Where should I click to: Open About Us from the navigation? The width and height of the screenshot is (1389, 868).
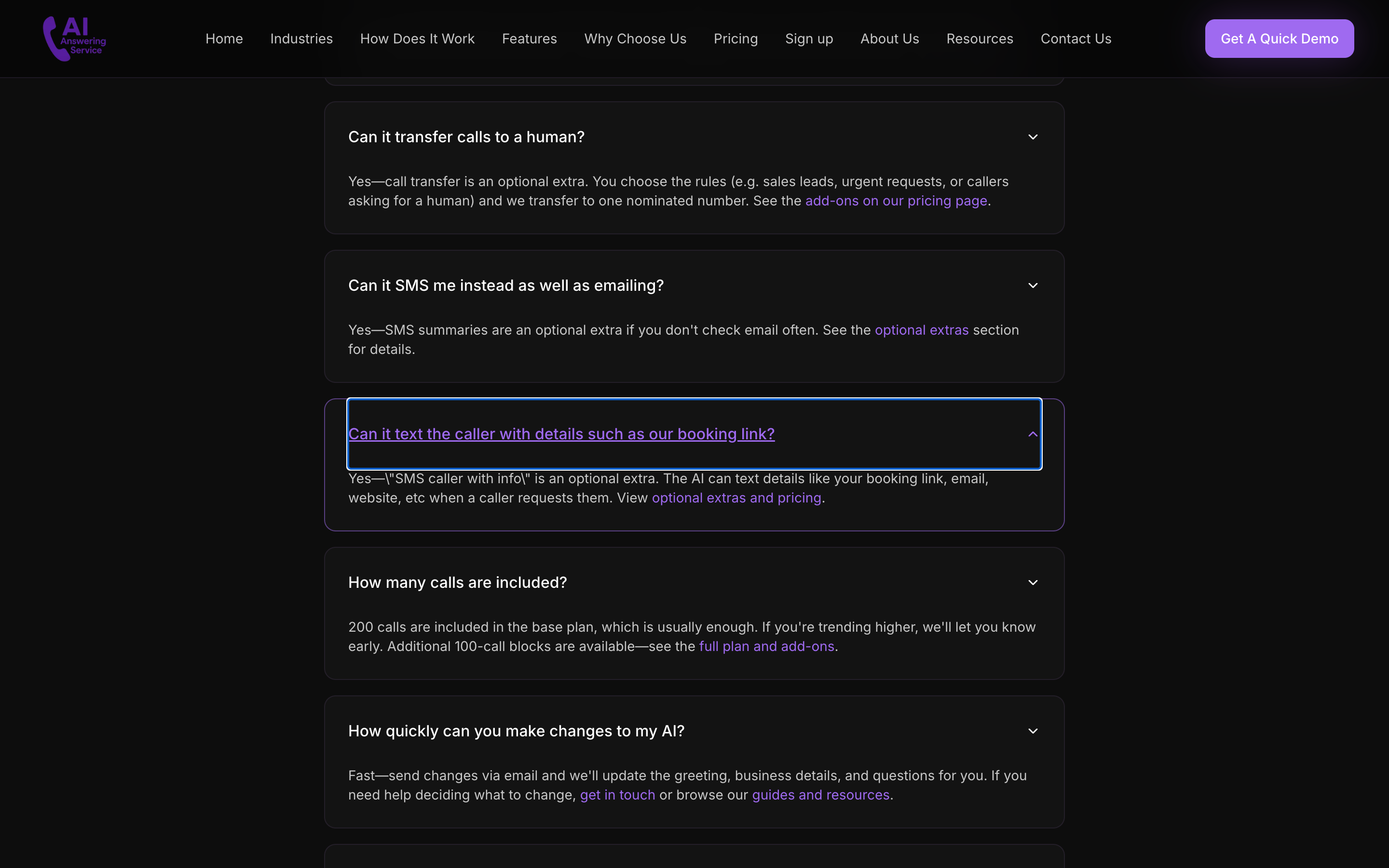point(889,38)
